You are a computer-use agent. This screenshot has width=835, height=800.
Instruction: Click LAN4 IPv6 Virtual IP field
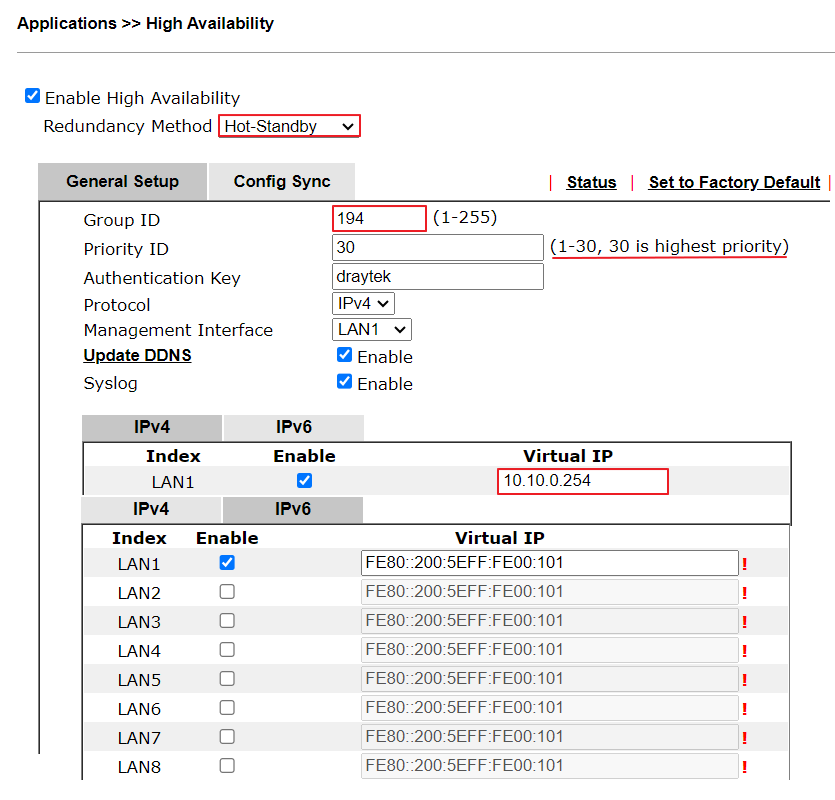click(x=550, y=650)
